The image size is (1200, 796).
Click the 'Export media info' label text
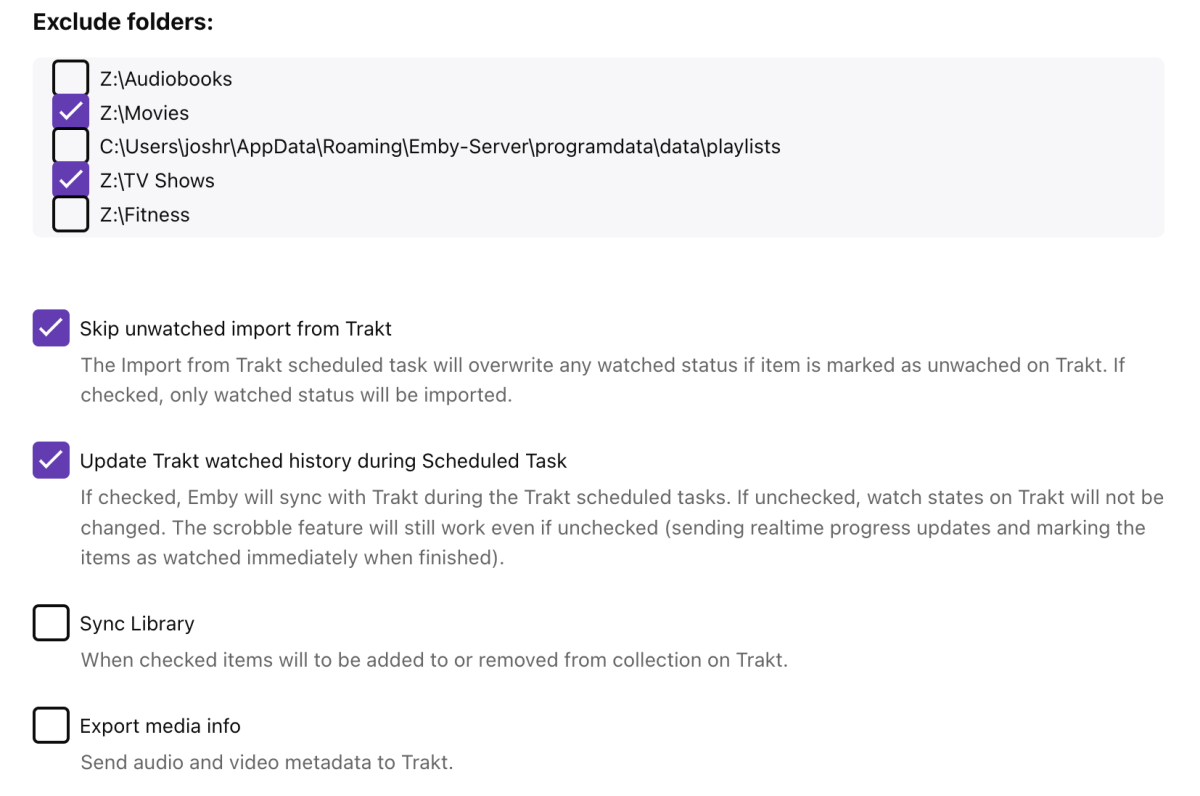tap(160, 726)
